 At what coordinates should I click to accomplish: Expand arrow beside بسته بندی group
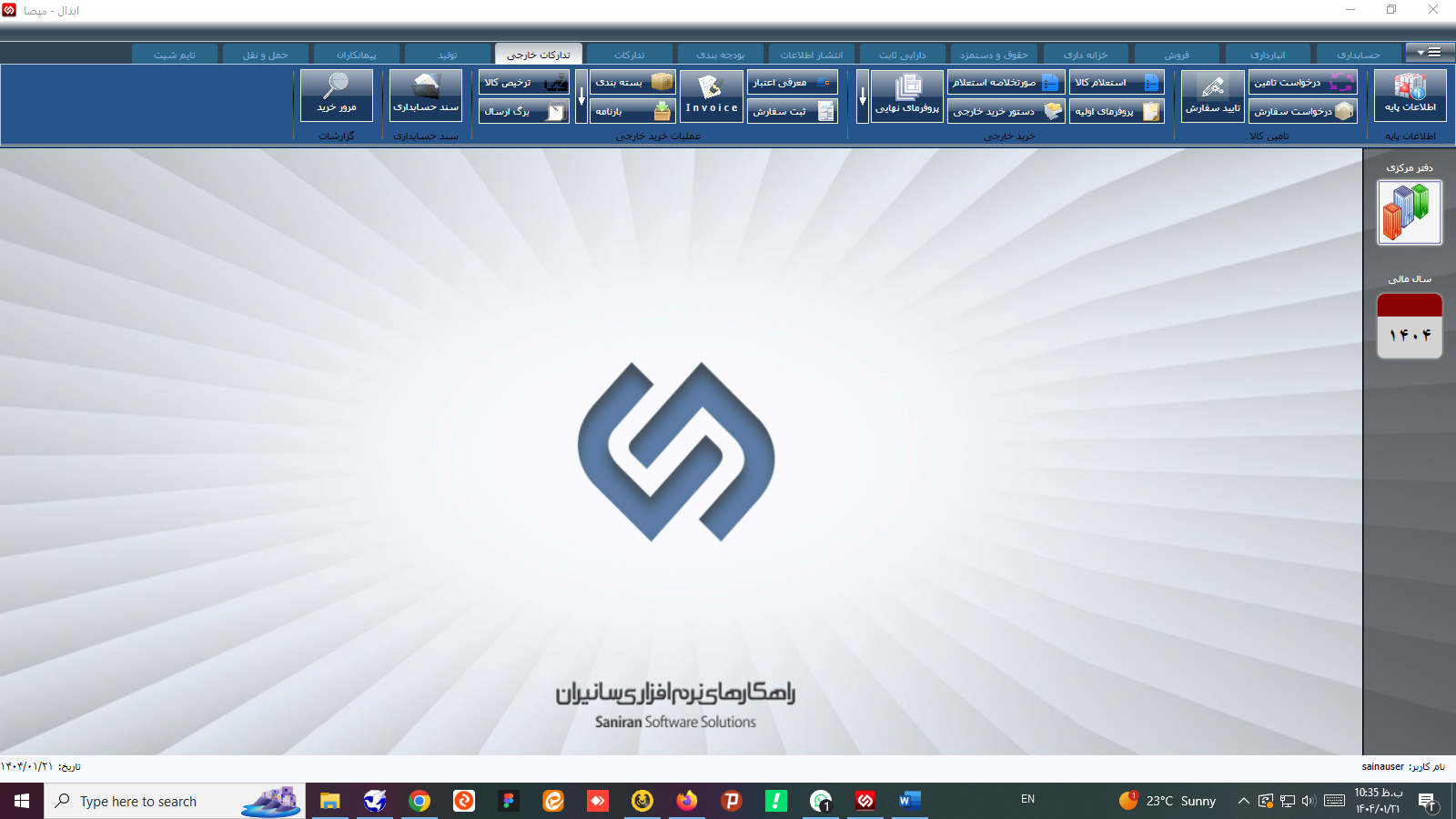coord(581,96)
